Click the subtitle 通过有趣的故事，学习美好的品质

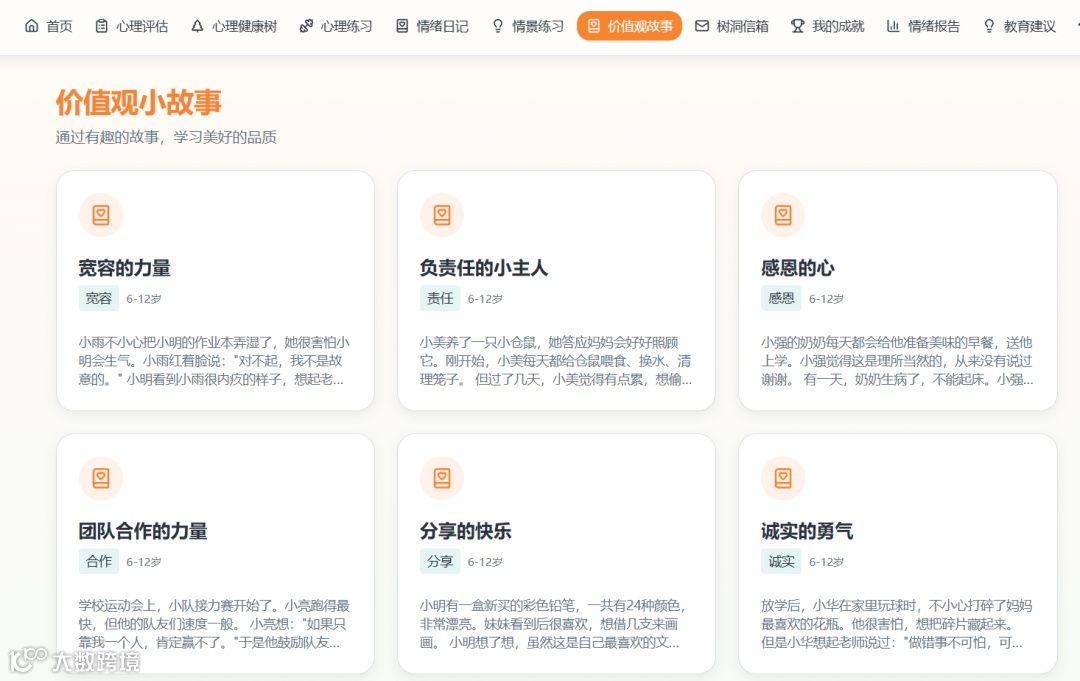166,137
